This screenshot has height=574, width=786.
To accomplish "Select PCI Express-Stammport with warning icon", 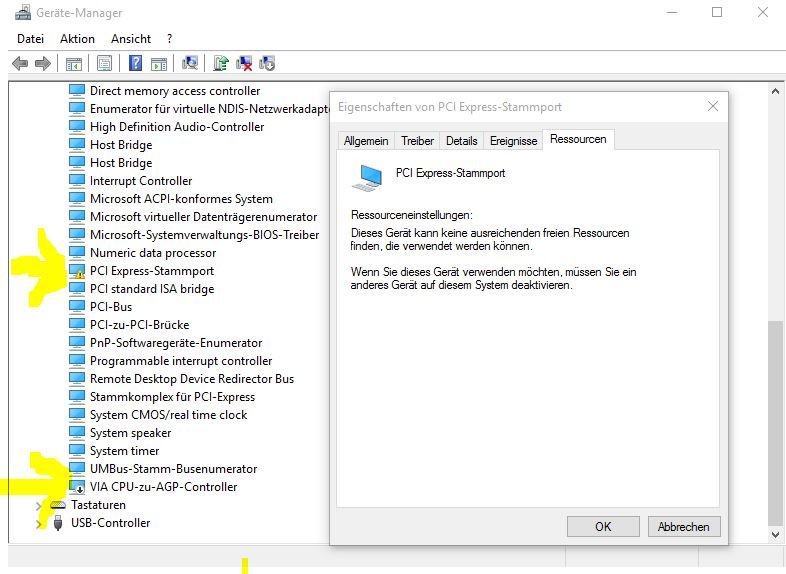I will click(151, 271).
